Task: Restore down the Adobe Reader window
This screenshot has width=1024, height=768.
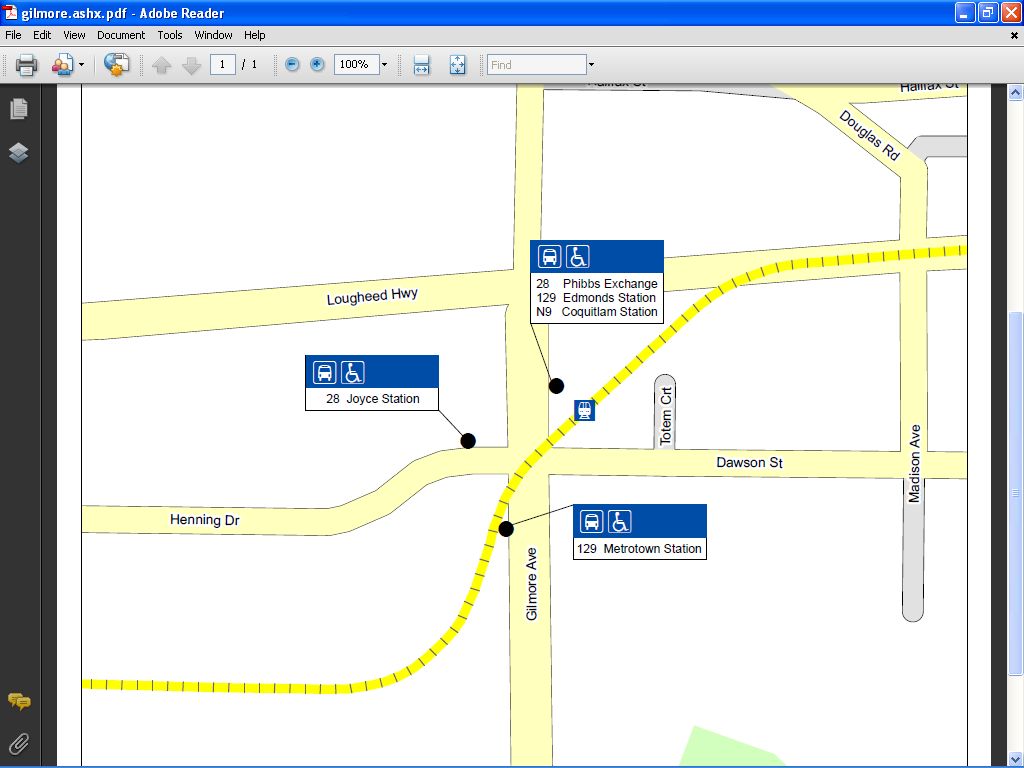Action: pos(988,12)
